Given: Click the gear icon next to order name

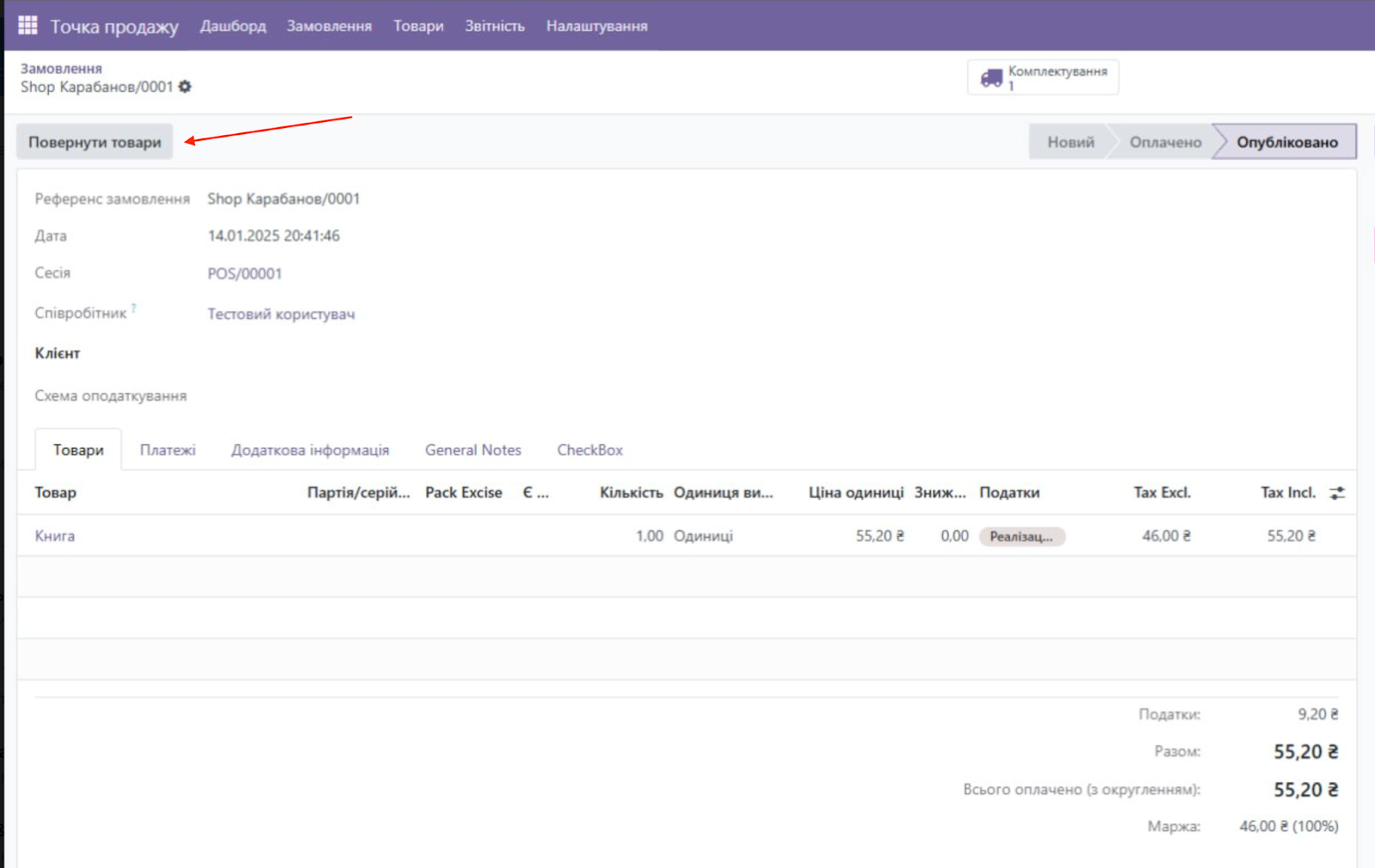Looking at the screenshot, I should (185, 87).
